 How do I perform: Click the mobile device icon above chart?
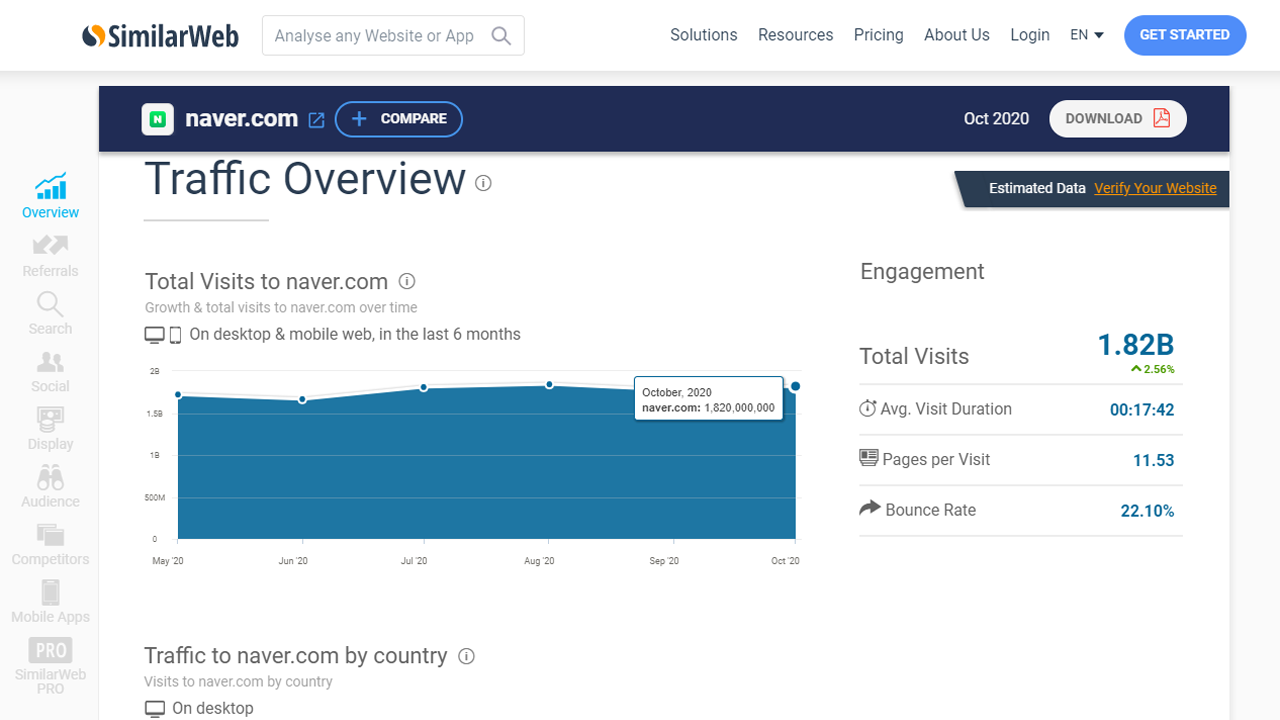(x=175, y=335)
